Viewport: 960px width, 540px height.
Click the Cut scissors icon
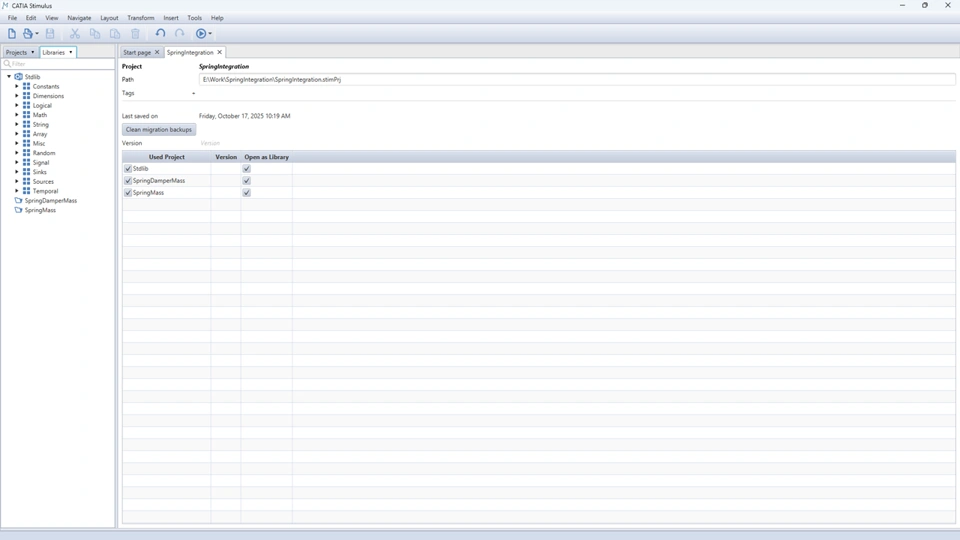(75, 34)
